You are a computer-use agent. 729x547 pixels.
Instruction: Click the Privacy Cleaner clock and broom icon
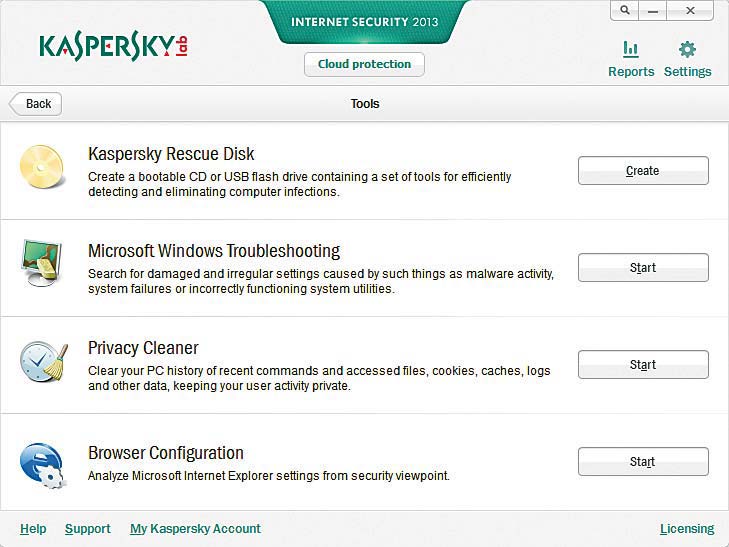click(x=44, y=362)
